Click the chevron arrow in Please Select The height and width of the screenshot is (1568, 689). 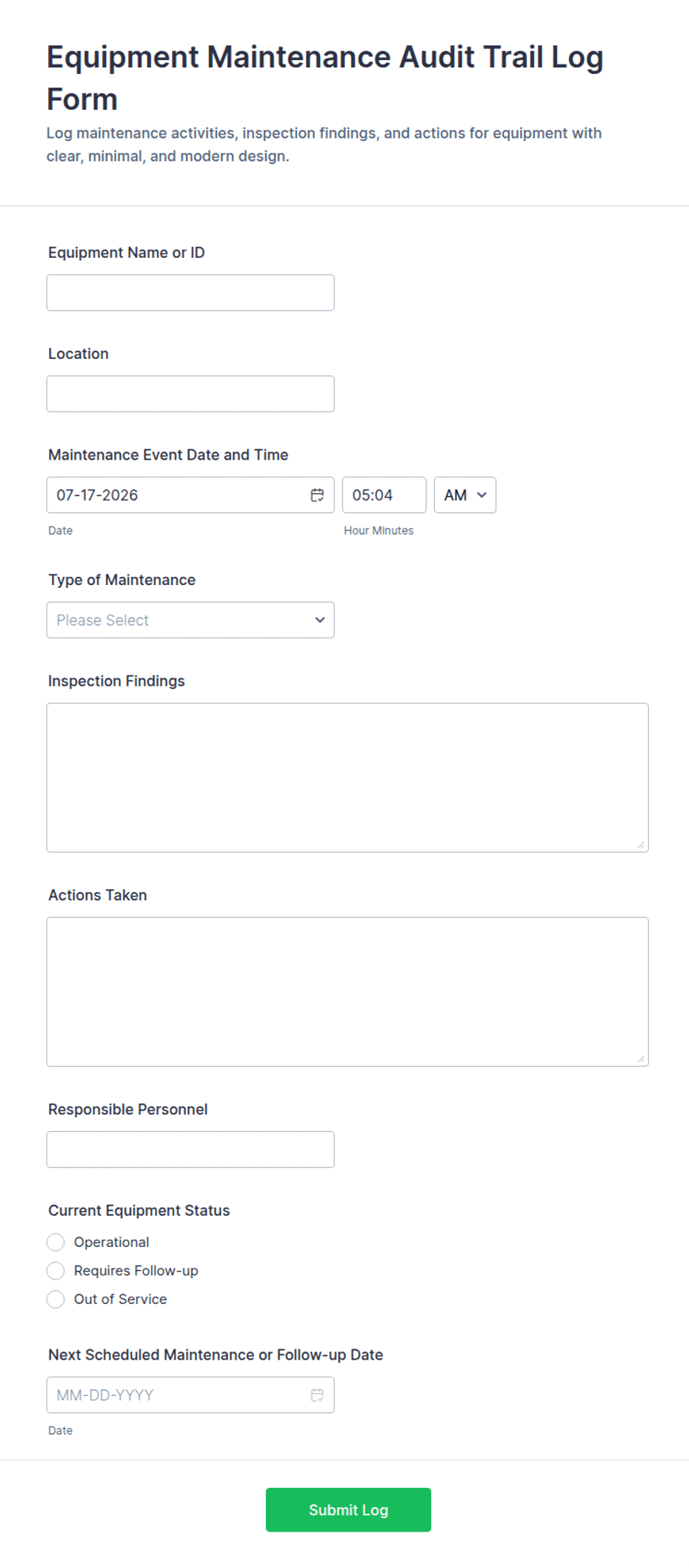pyautogui.click(x=320, y=620)
